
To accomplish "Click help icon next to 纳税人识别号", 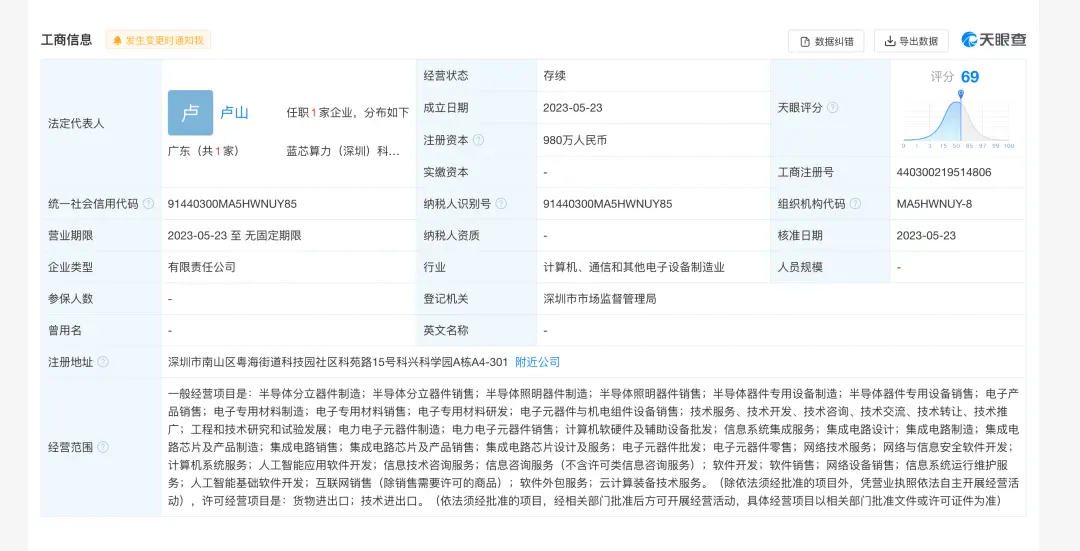I will (501, 204).
